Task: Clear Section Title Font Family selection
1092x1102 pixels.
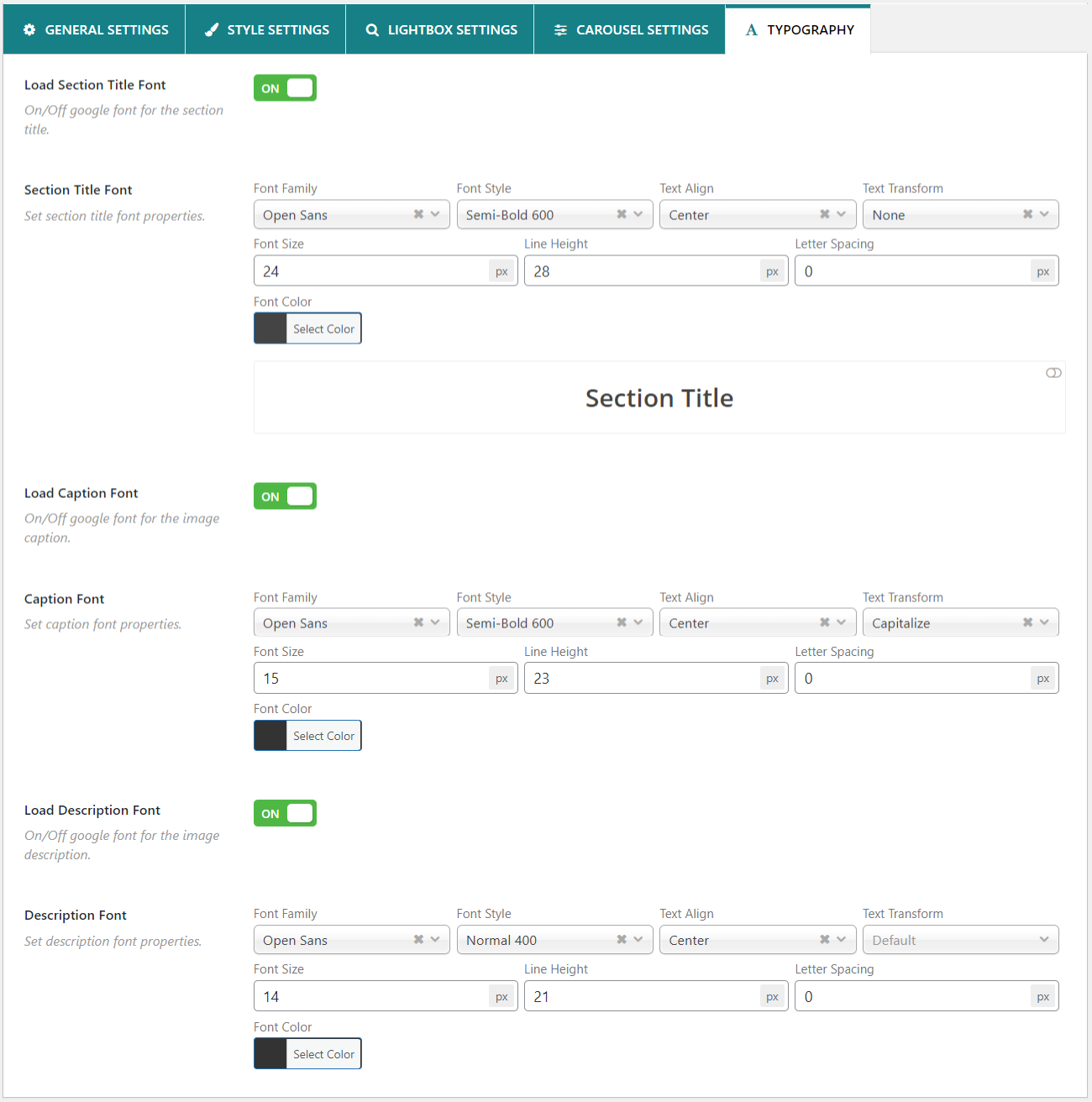Action: pyautogui.click(x=418, y=214)
